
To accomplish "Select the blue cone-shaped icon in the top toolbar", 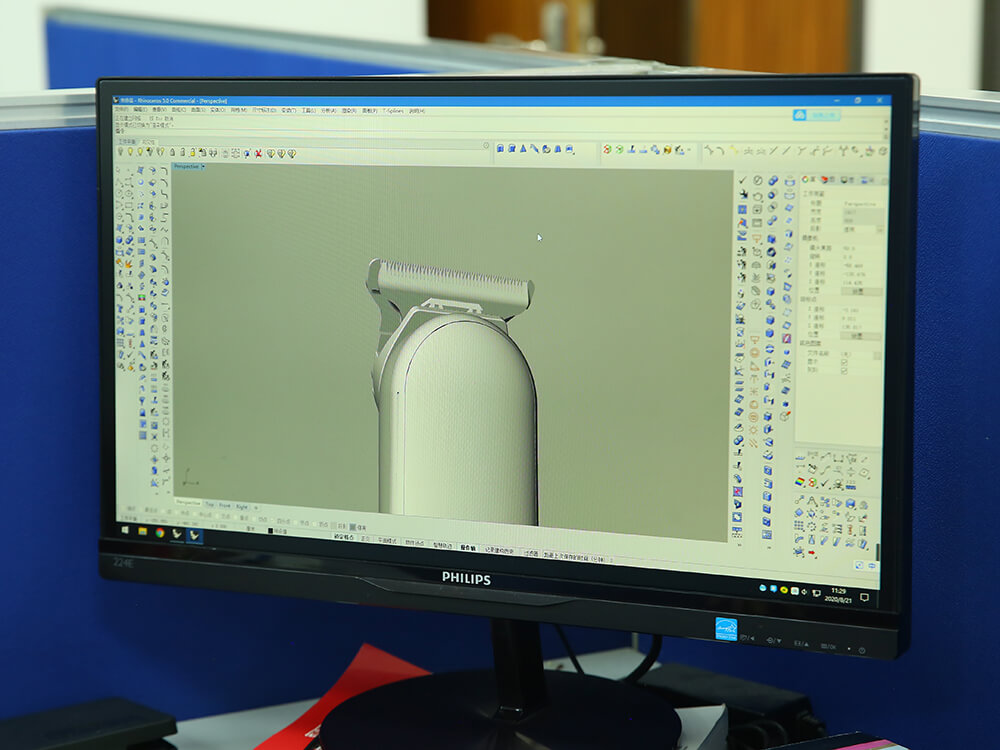I will [523, 149].
